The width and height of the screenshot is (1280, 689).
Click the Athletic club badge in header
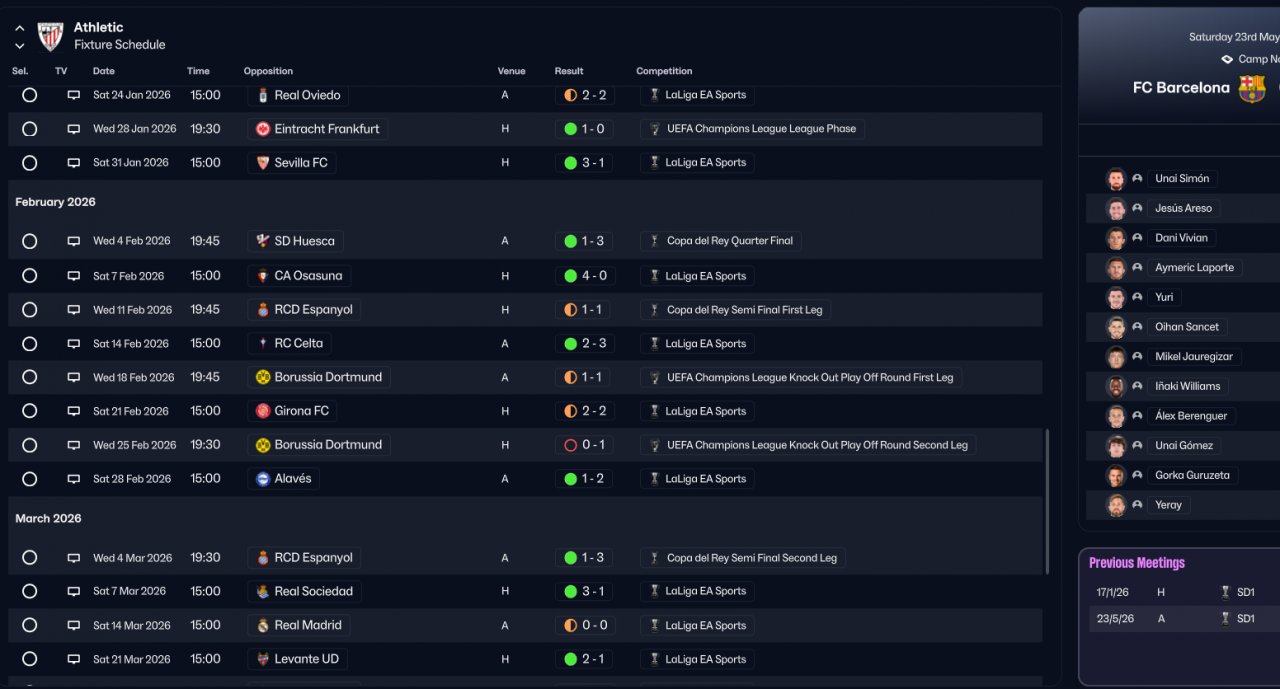coord(50,36)
